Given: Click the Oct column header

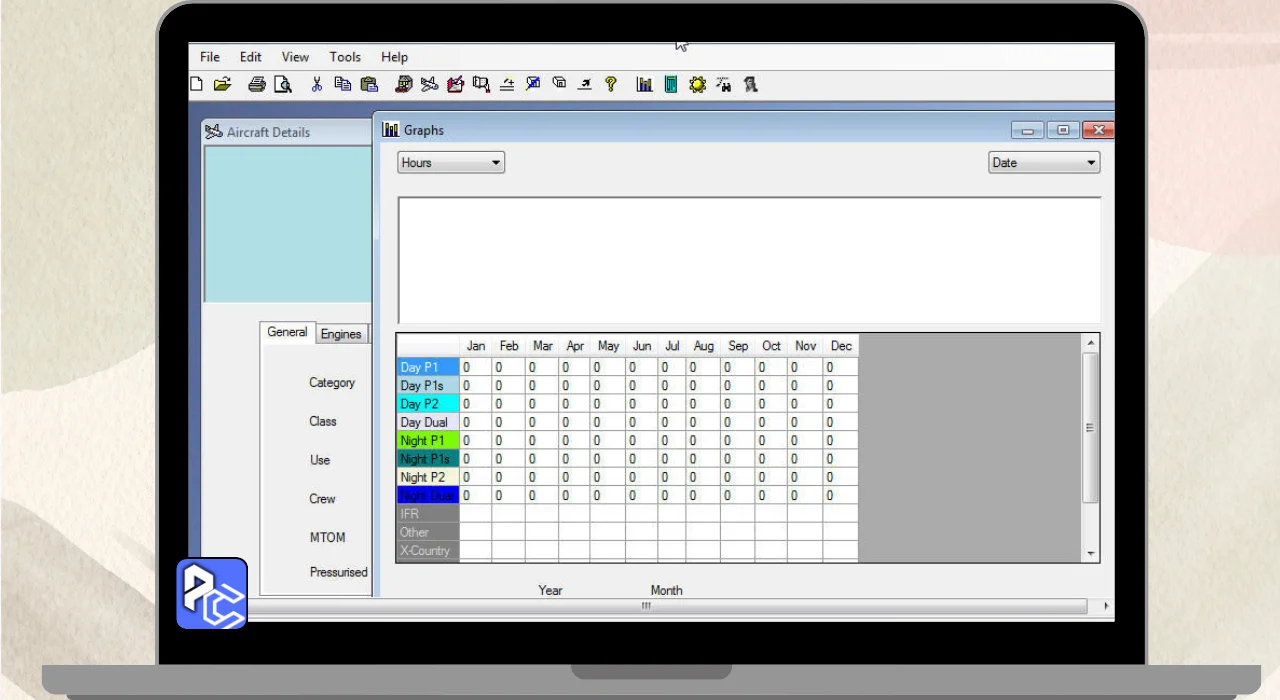Looking at the screenshot, I should (771, 346).
